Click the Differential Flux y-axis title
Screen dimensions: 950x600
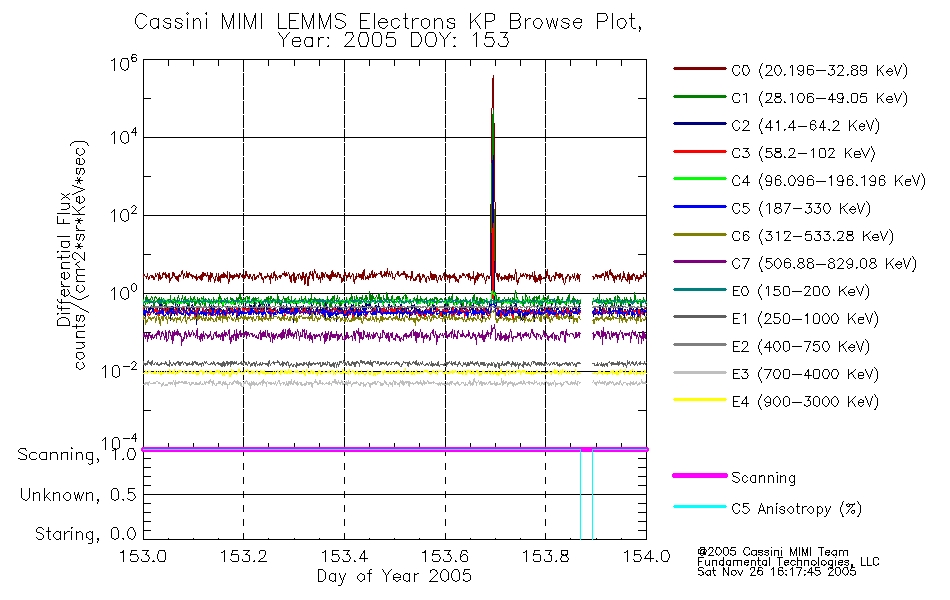pos(64,259)
